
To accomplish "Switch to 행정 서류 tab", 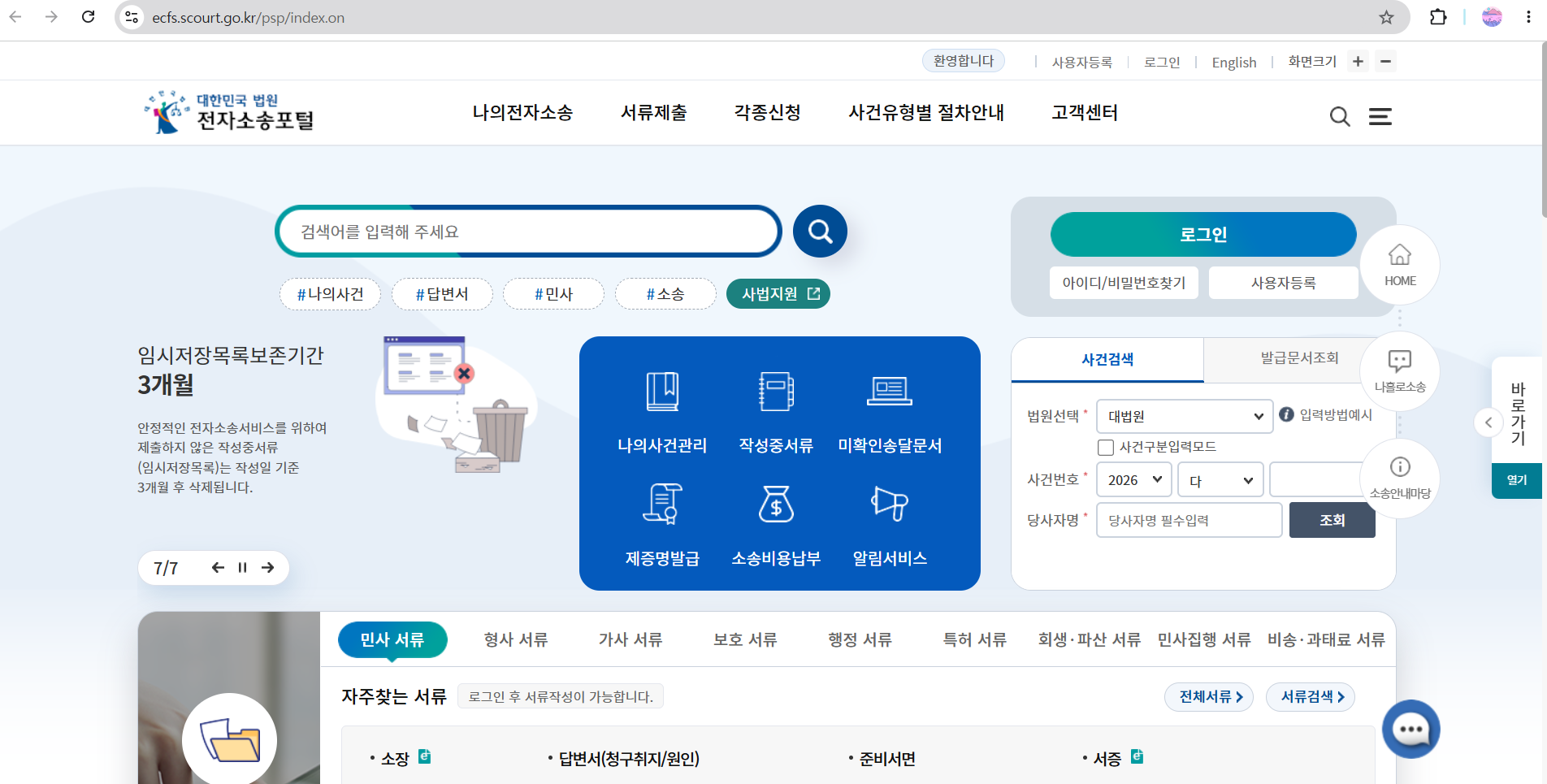I will tap(860, 639).
